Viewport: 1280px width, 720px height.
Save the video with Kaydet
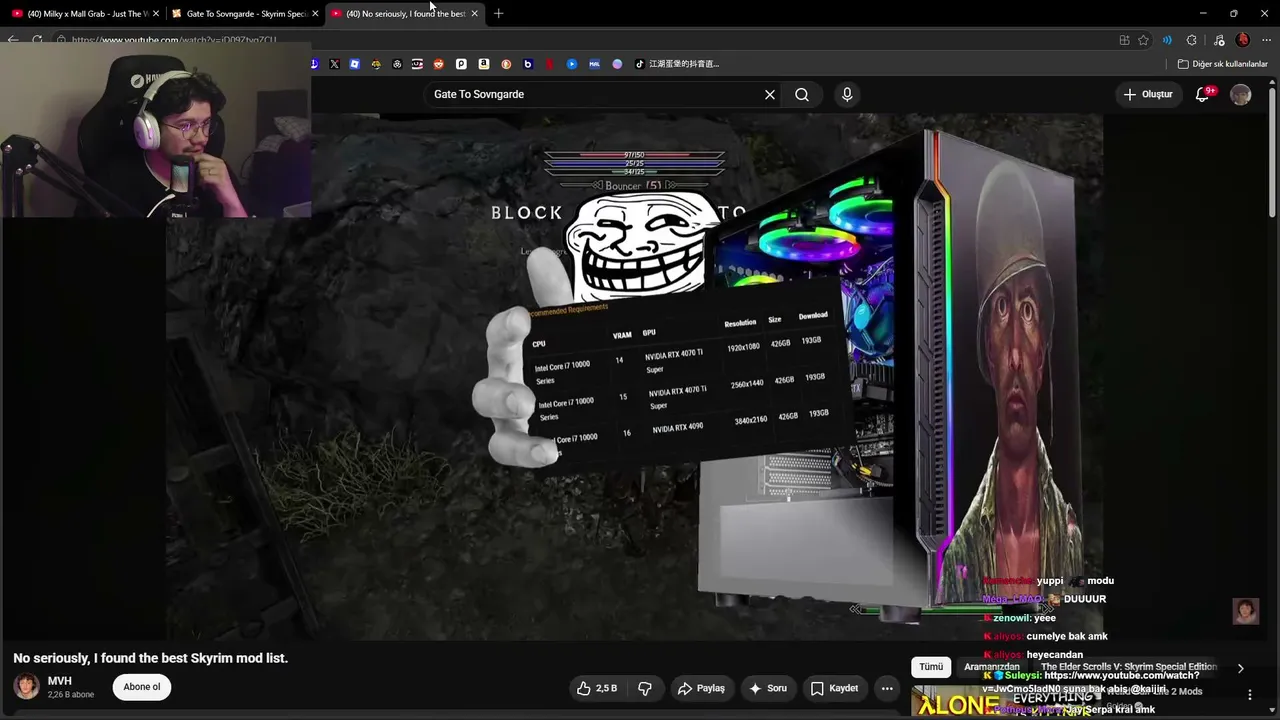(834, 688)
